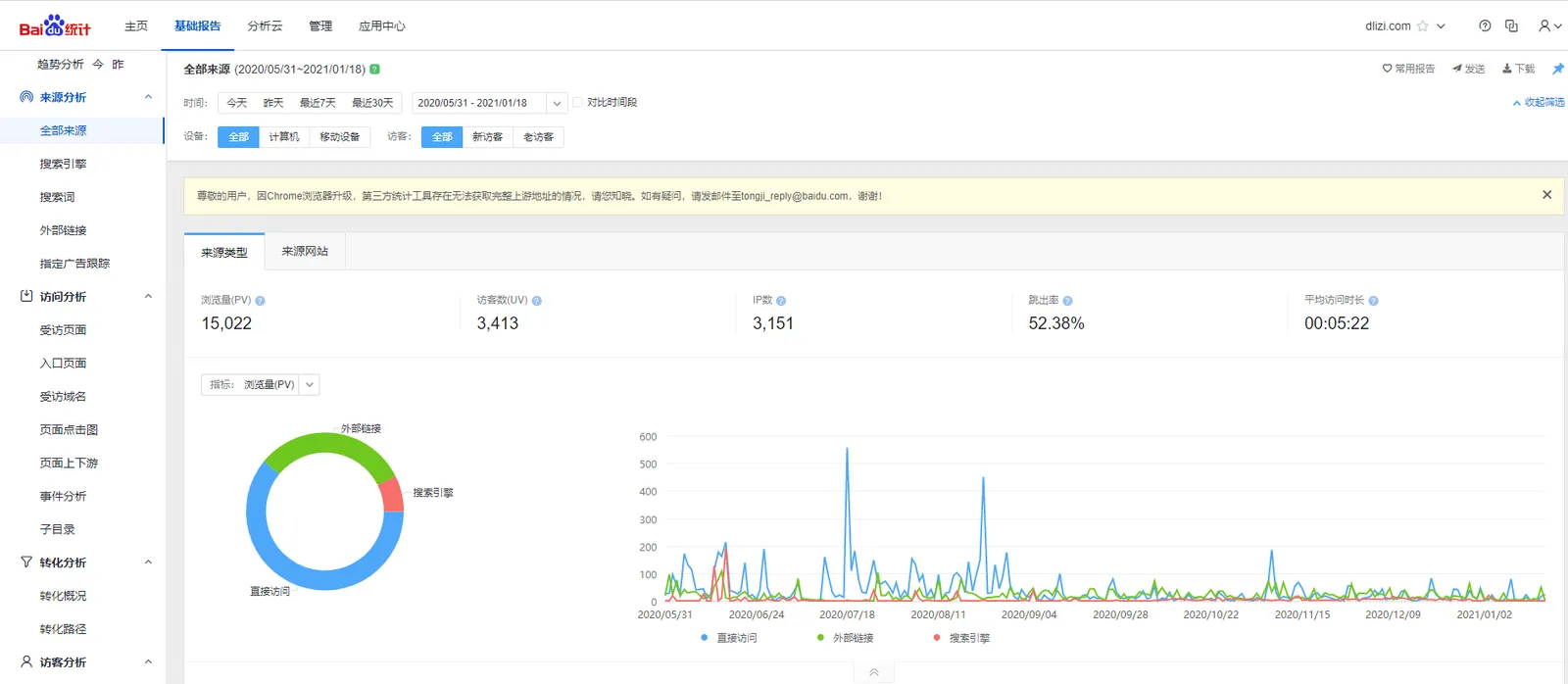The image size is (1568, 684).
Task: Select 计算机 device filter
Action: click(284, 137)
